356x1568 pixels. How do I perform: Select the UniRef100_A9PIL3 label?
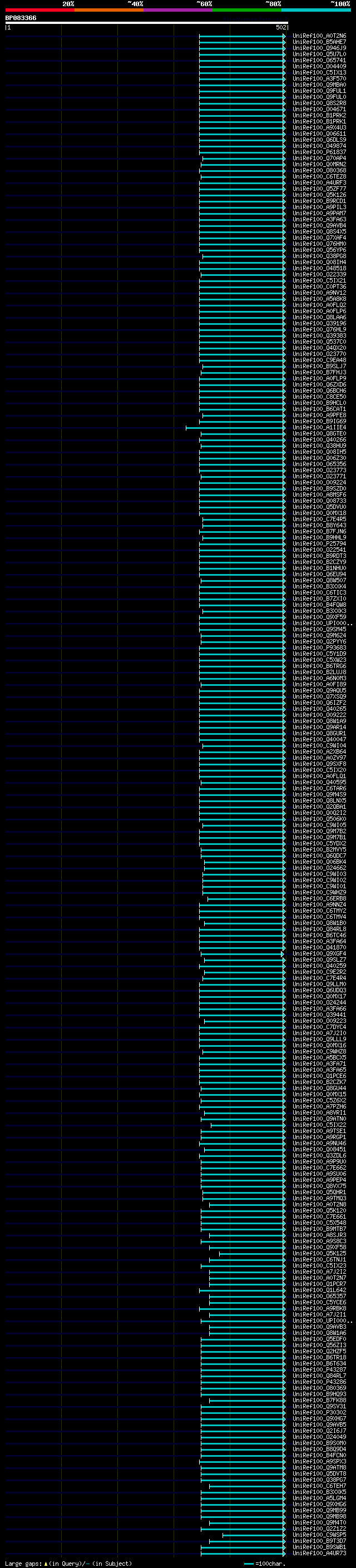tap(319, 207)
